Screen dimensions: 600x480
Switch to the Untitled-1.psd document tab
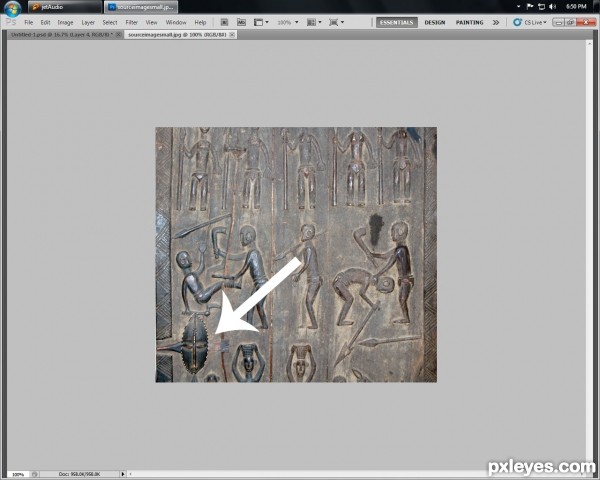coord(62,35)
